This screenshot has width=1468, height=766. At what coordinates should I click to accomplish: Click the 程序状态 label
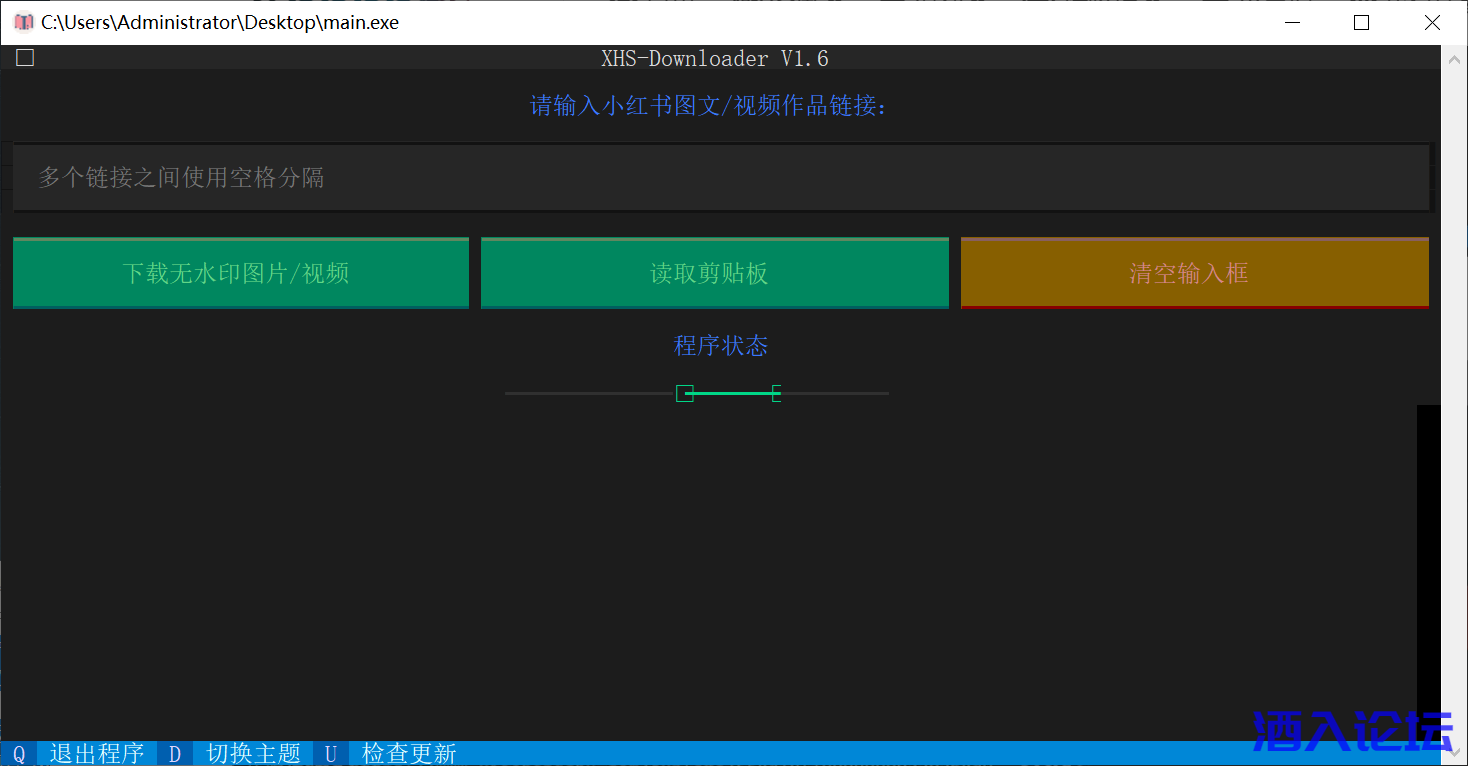[x=720, y=346]
